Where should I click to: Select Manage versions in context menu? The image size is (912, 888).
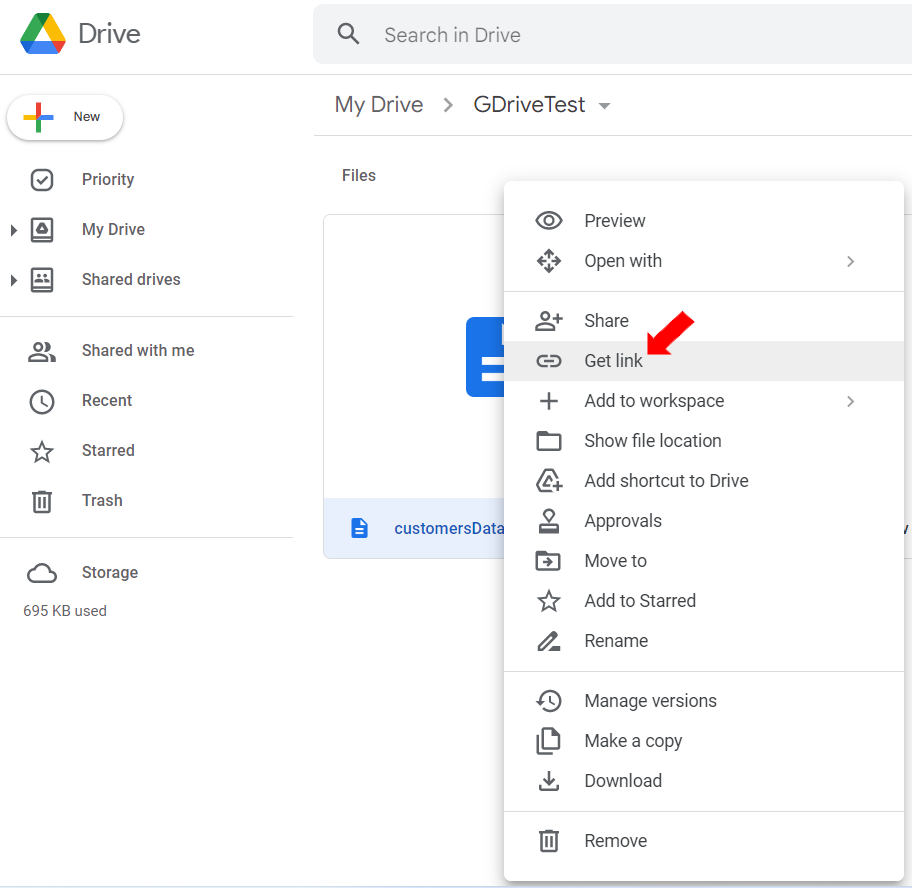650,701
